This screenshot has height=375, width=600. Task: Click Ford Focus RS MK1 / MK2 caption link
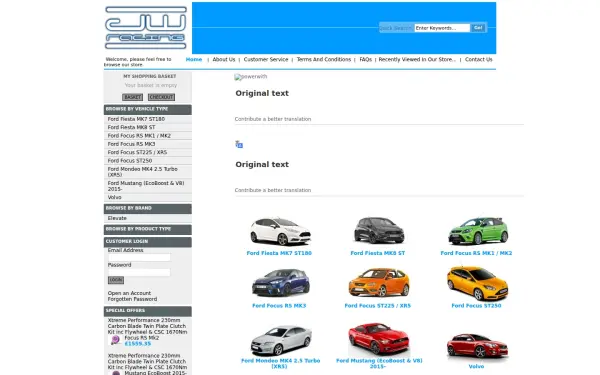(x=476, y=253)
